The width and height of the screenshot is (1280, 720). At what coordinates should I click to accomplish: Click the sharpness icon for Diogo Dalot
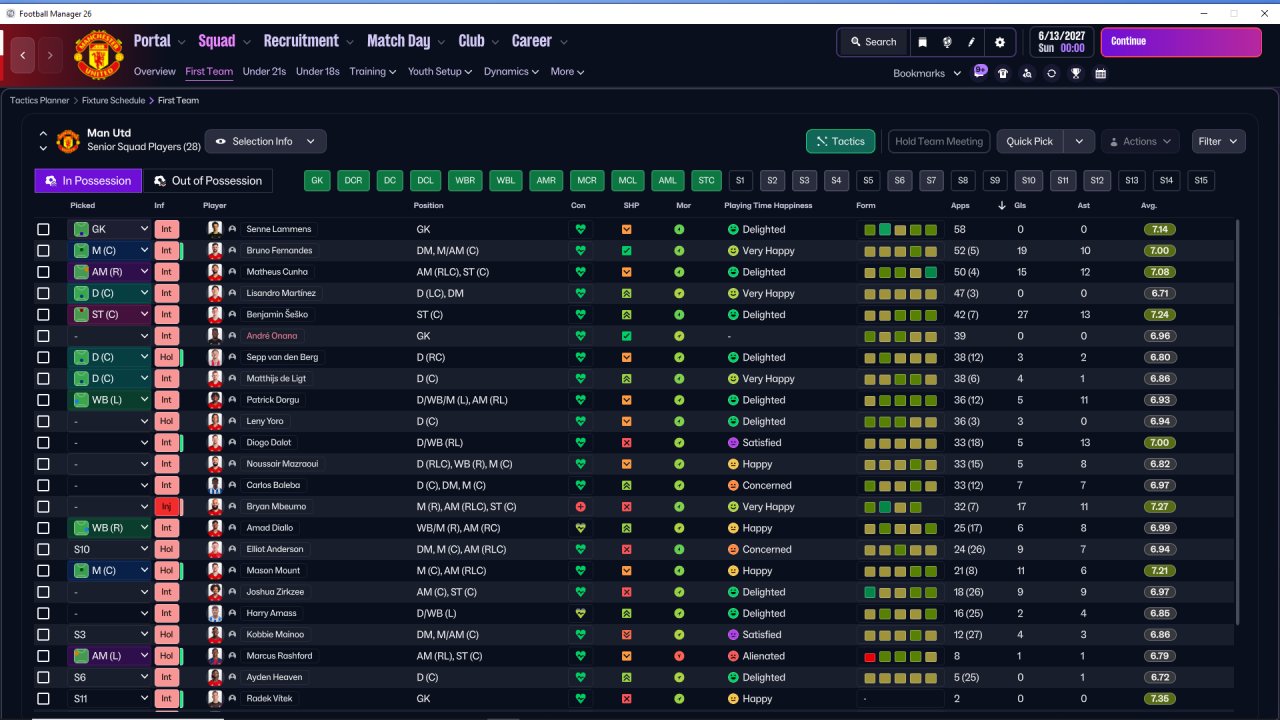[627, 443]
